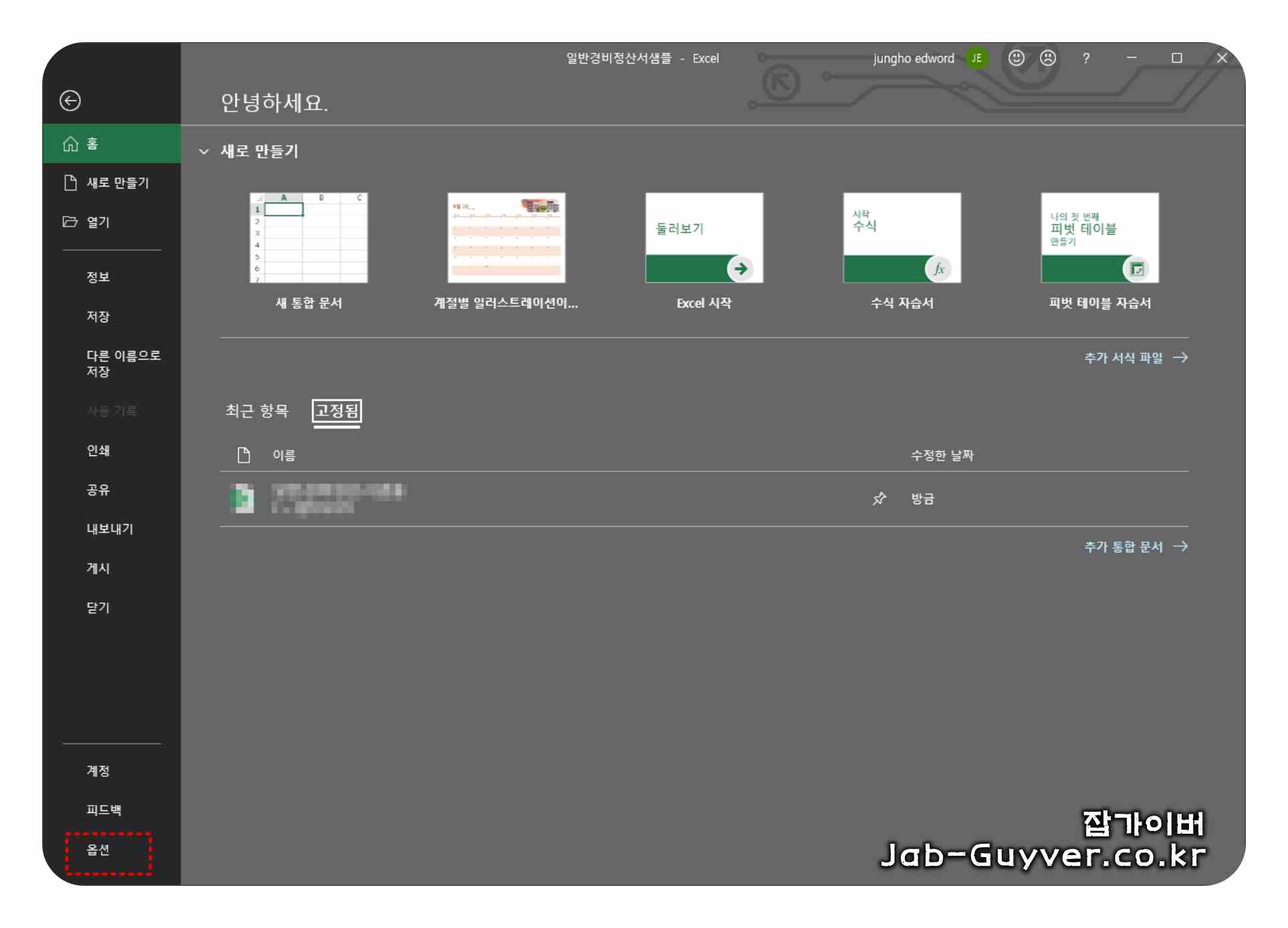Toggle the pin icon for the file

(879, 499)
